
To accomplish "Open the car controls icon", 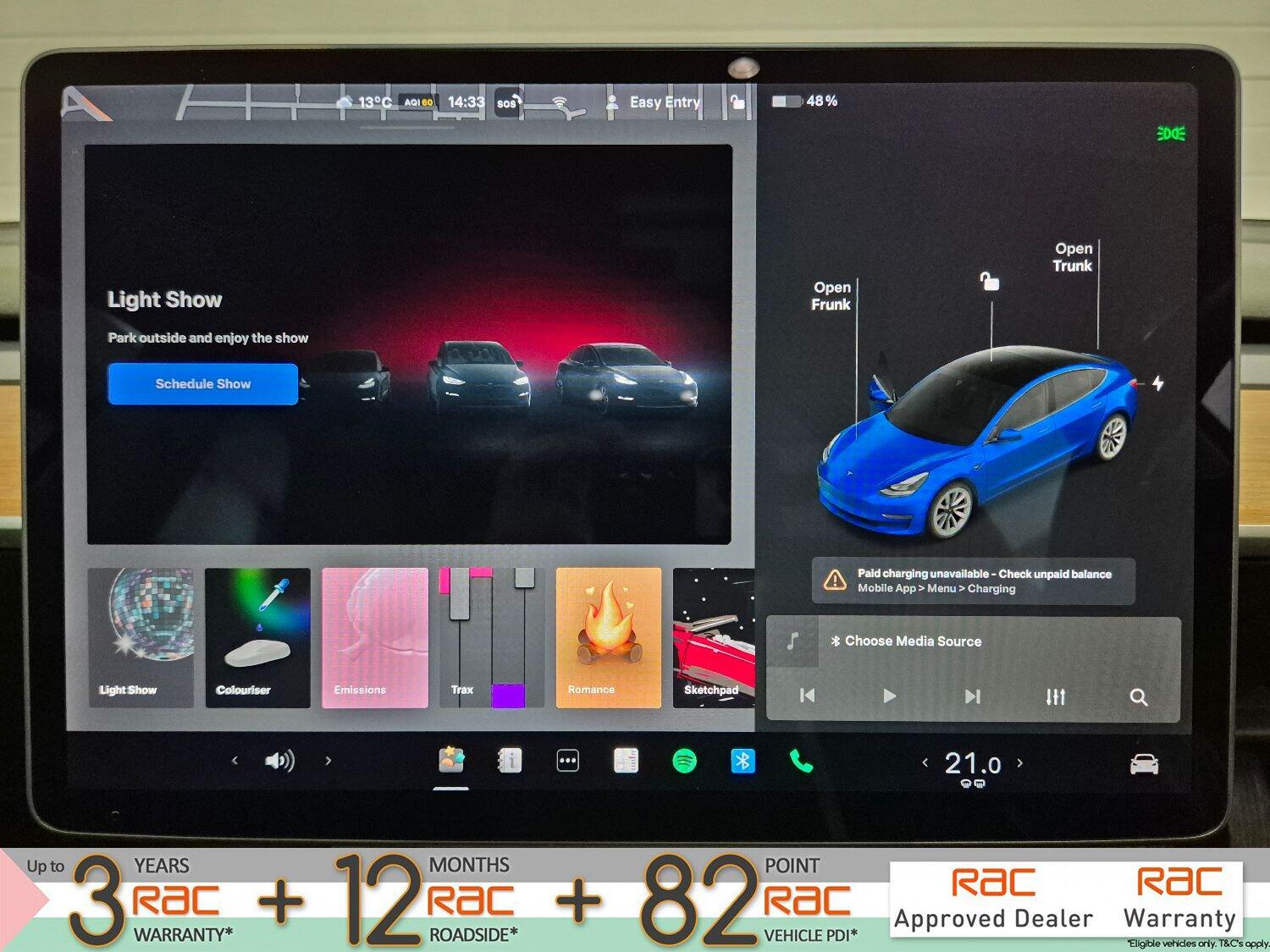I will point(1144,764).
